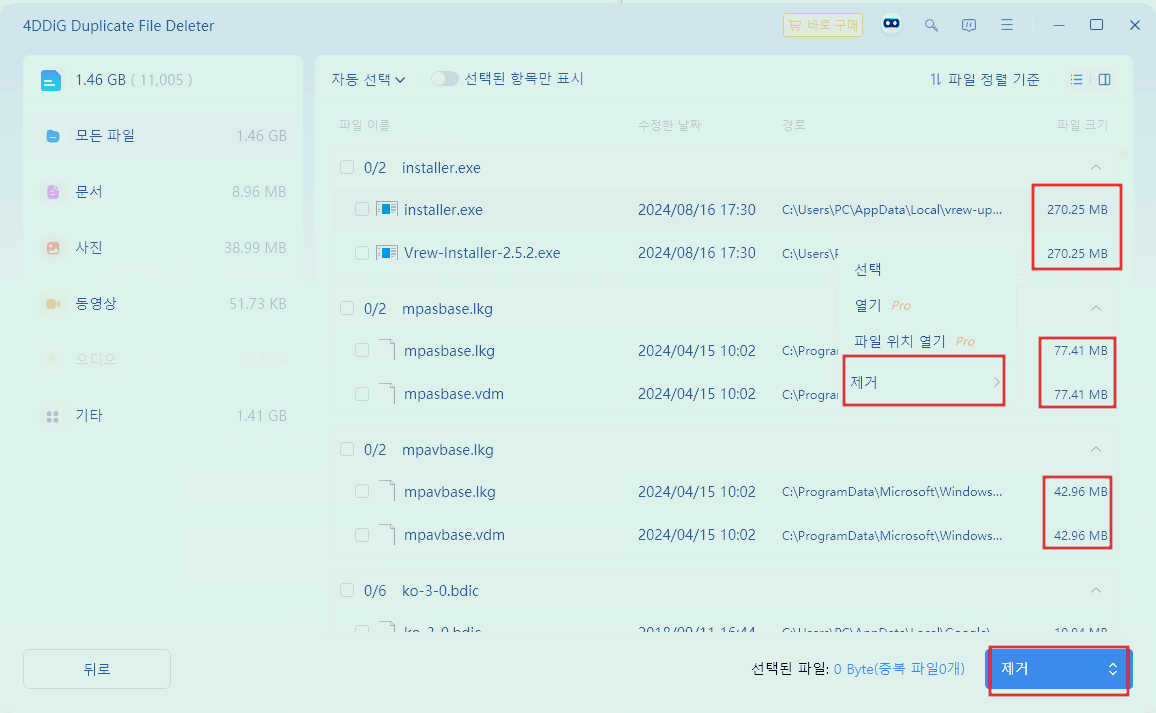Check the mpasbase.lkg file row checkbox

362,350
